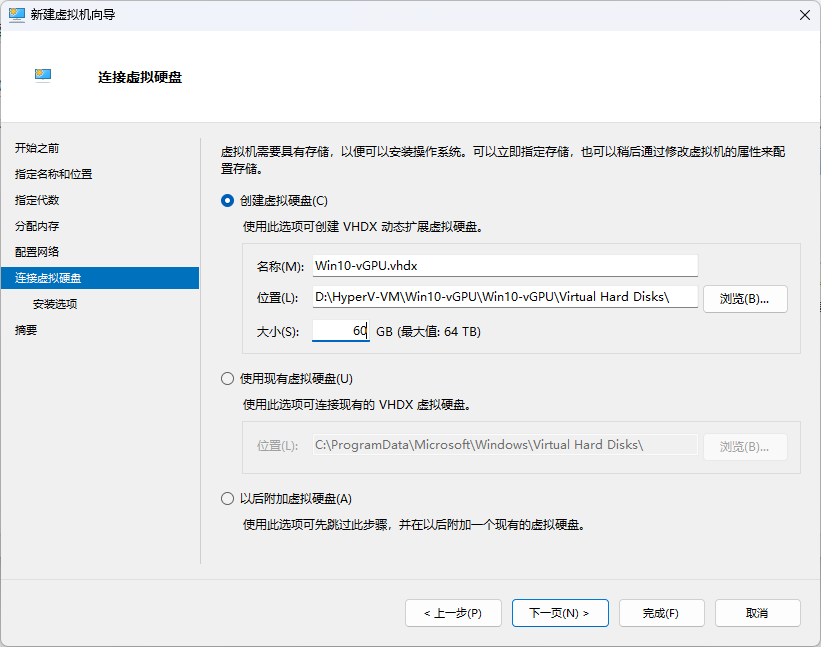Click the virtual machine icon in the header
This screenshot has height=647, width=821.
(x=43, y=76)
